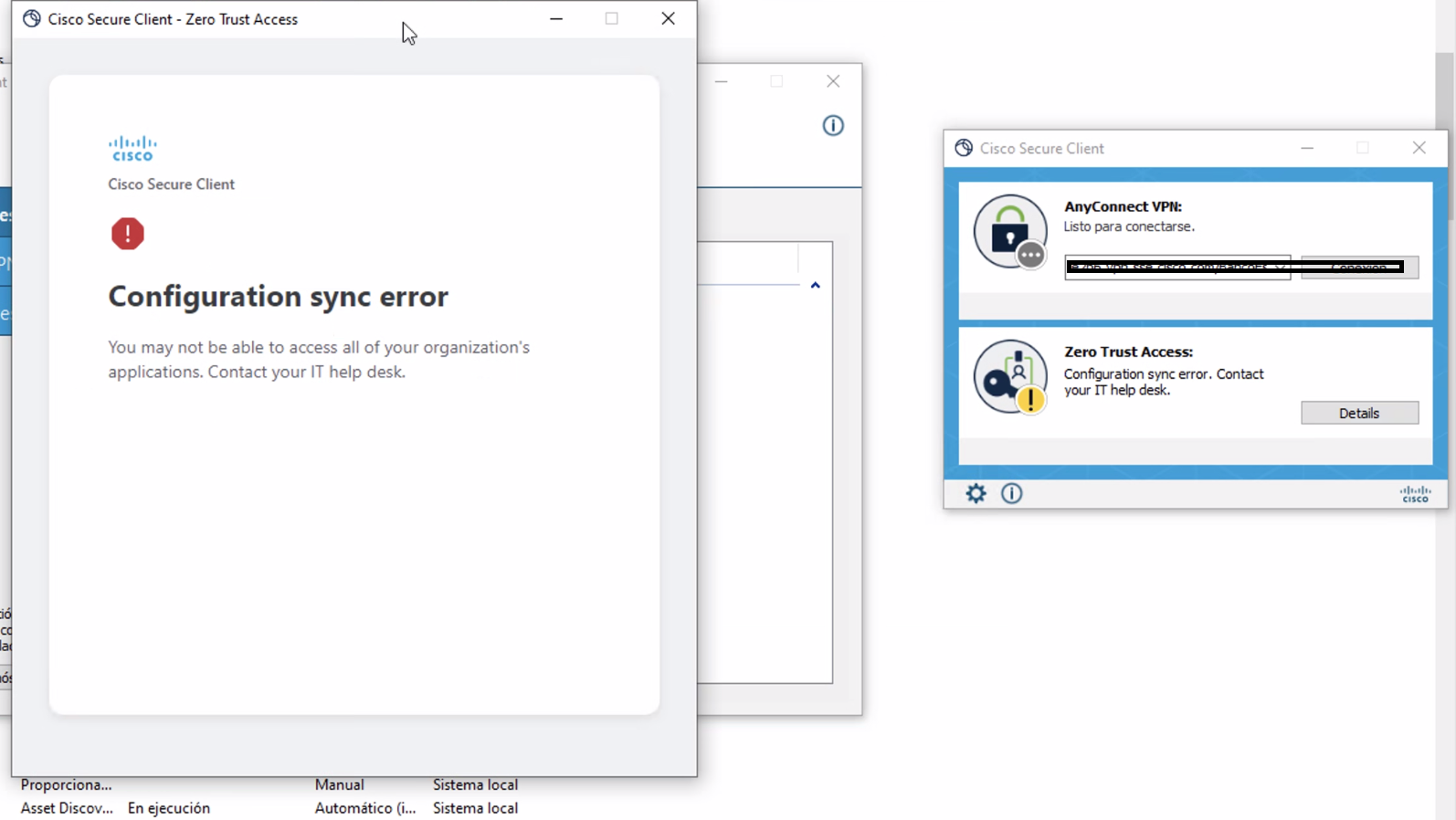Click the Cisco logo in Secure Client footer
The width and height of the screenshot is (1456, 820).
click(x=1415, y=494)
